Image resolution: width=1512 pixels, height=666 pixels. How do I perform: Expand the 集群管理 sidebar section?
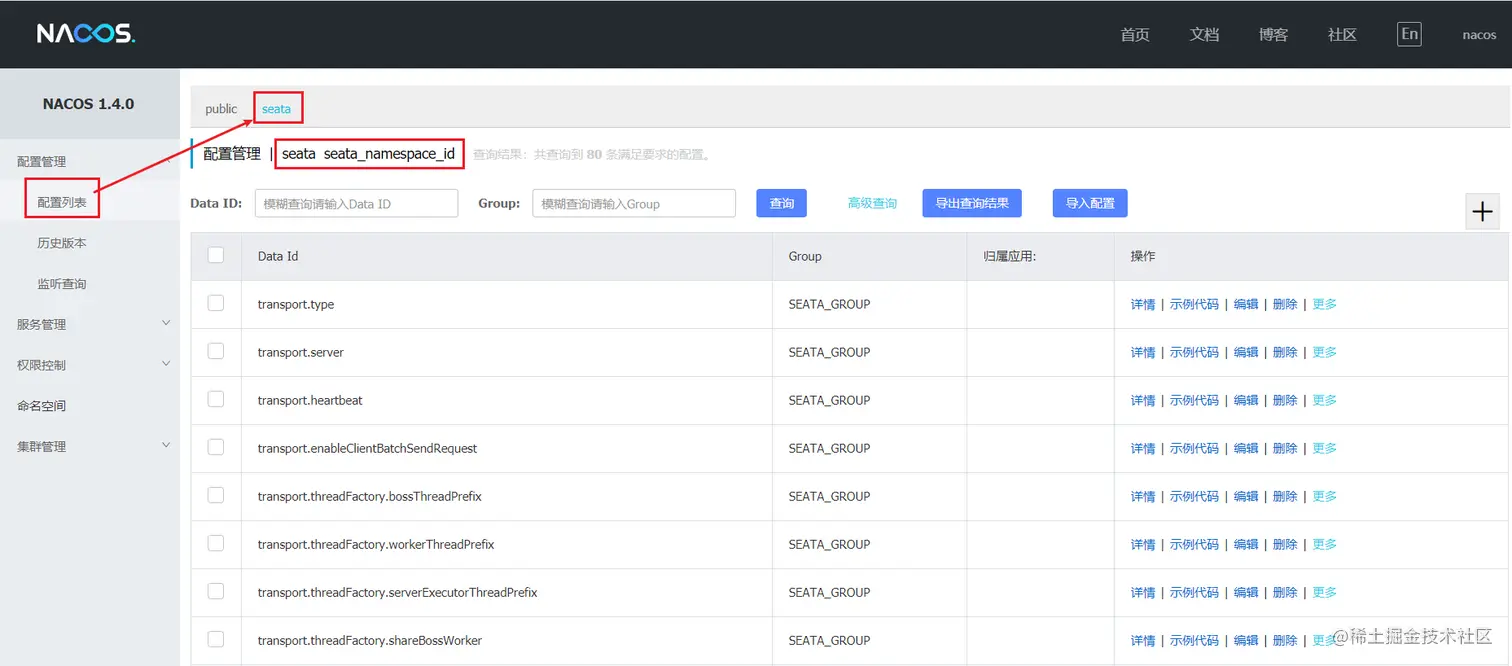90,446
